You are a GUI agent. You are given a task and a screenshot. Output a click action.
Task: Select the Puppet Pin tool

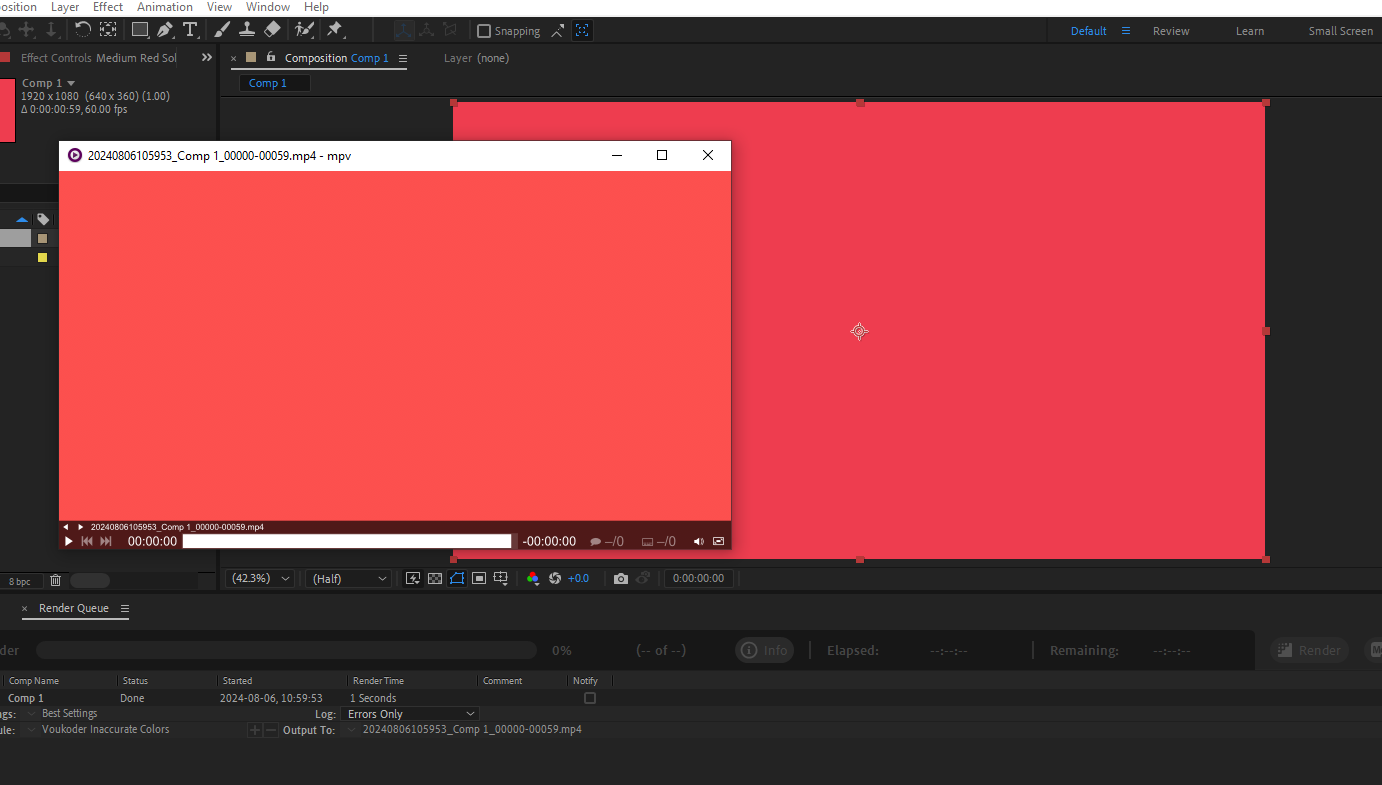(335, 30)
